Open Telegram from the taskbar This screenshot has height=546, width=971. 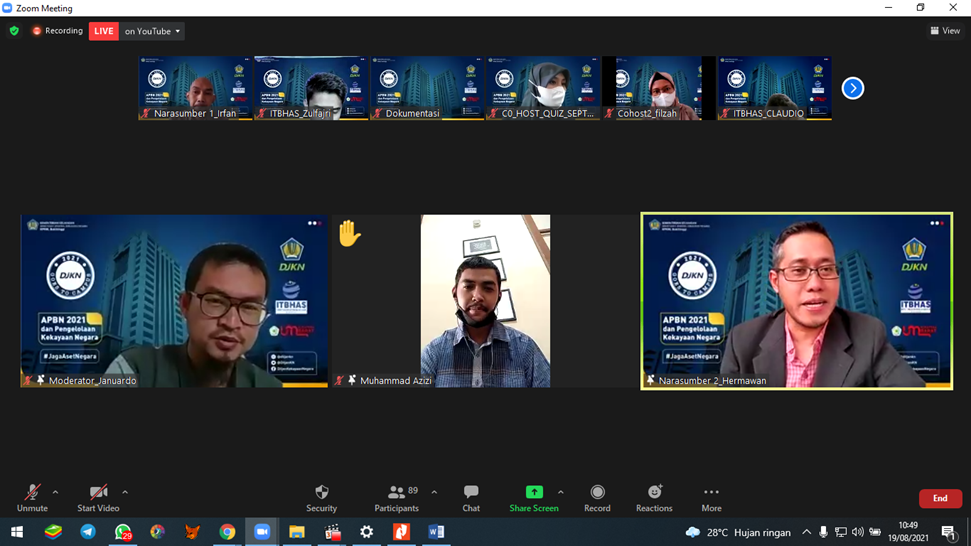[x=88, y=532]
